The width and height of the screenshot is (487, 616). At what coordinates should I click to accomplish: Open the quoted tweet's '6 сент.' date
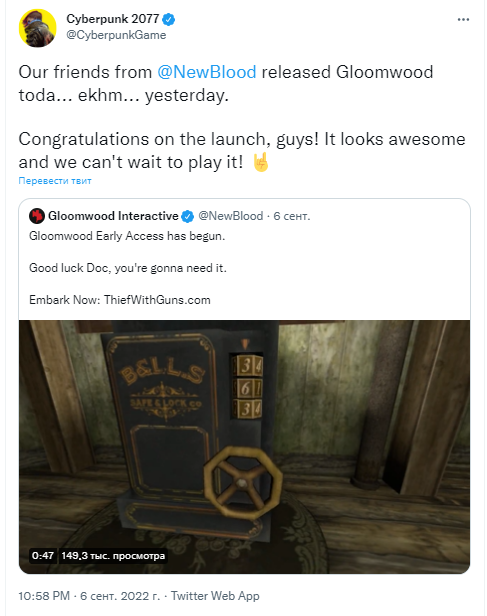coord(292,216)
